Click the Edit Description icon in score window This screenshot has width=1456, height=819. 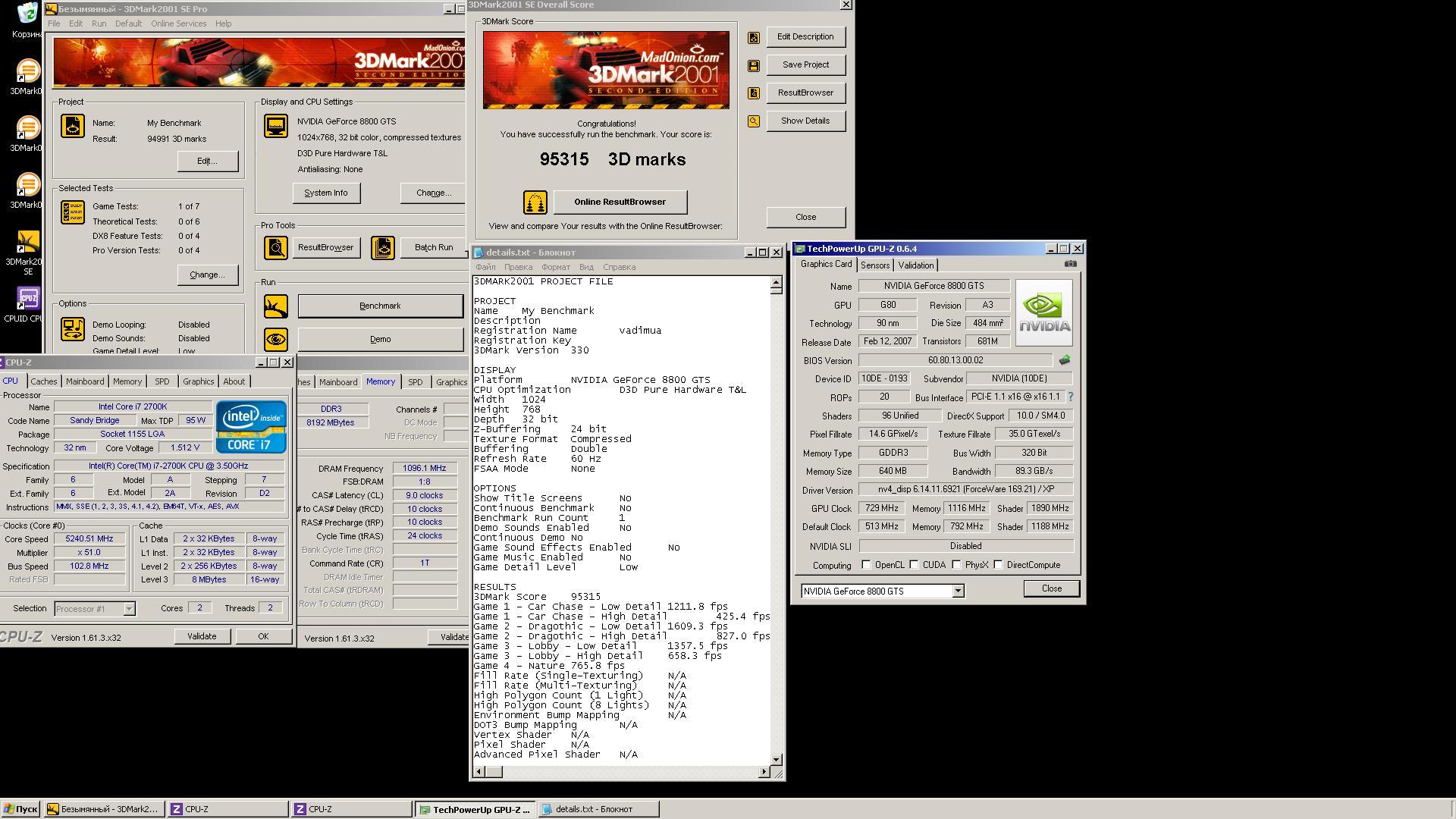click(754, 37)
